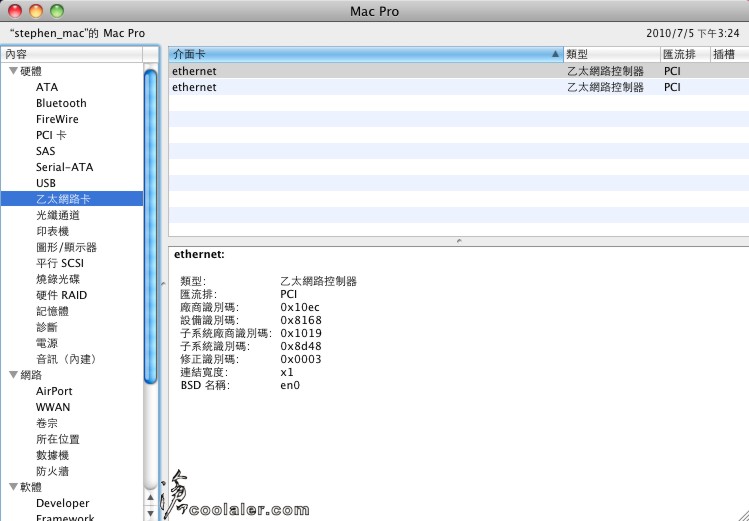Select Developer under software

click(x=63, y=503)
